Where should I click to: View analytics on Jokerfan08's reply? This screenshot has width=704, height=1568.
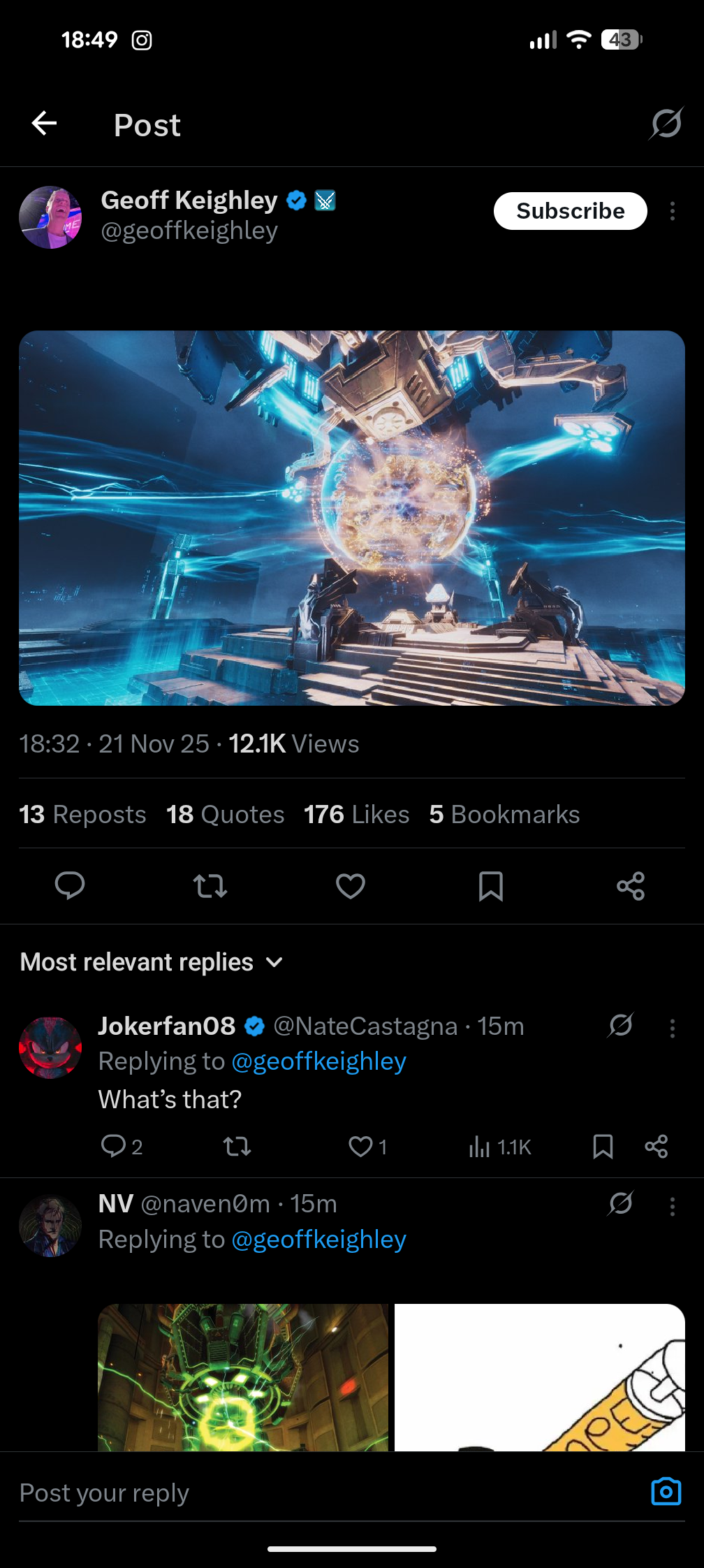[x=500, y=1147]
